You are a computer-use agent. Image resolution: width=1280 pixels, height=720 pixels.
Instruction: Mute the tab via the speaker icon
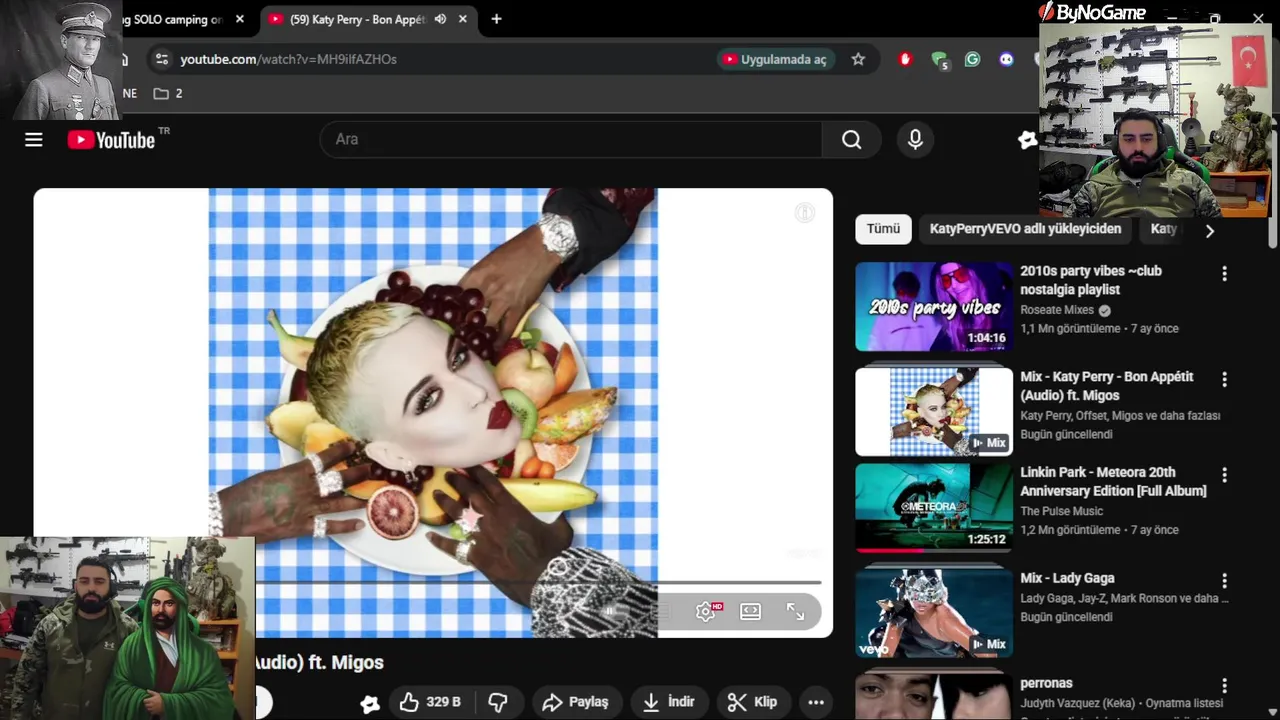pos(440,19)
